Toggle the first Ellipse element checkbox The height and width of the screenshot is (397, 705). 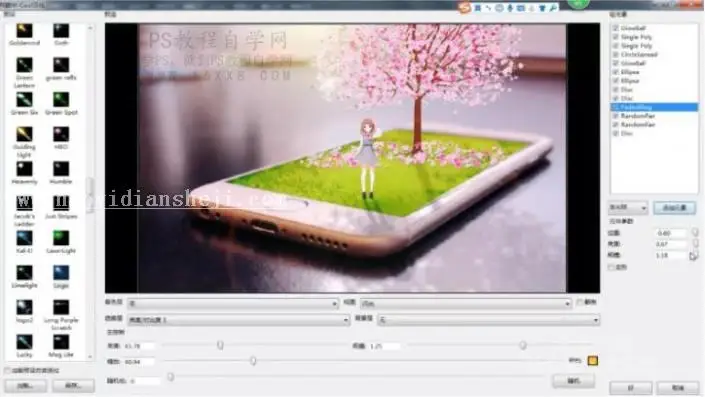click(616, 72)
